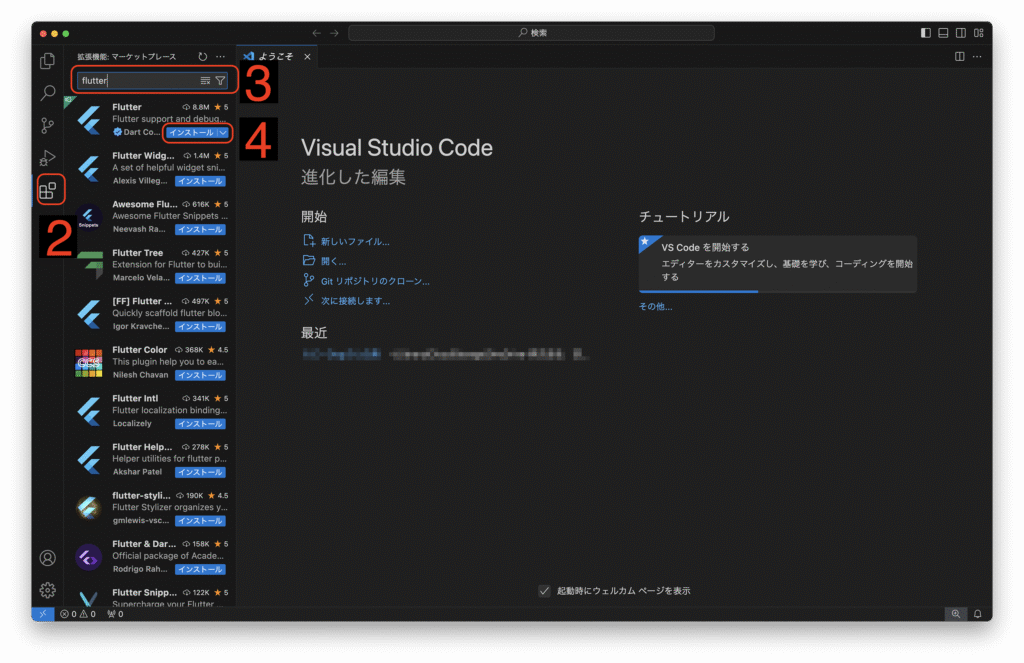Open the VS Code を開始する walkthrough card
The width and height of the screenshot is (1024, 663).
click(x=778, y=264)
